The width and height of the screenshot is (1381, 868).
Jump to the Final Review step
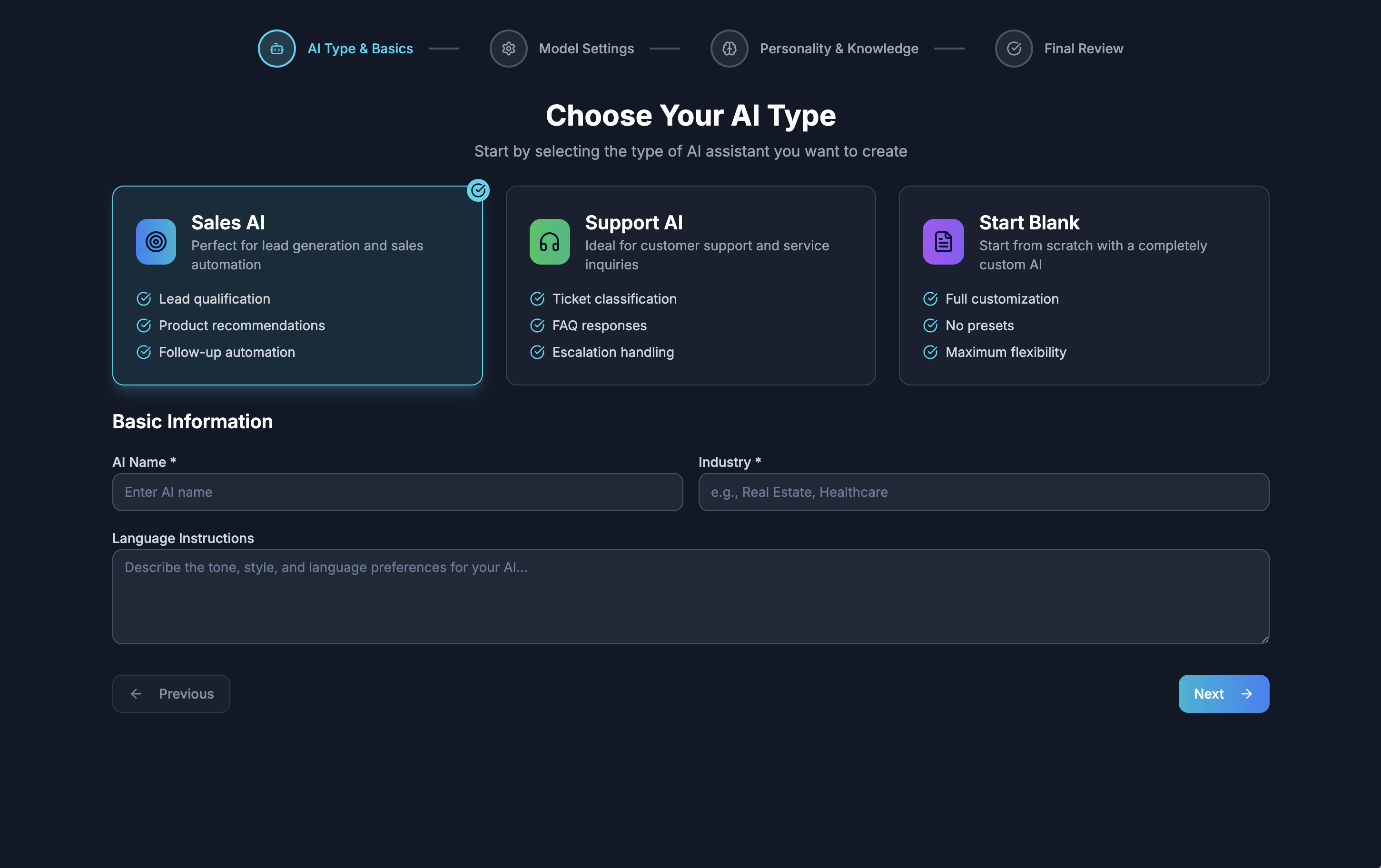click(x=1084, y=49)
